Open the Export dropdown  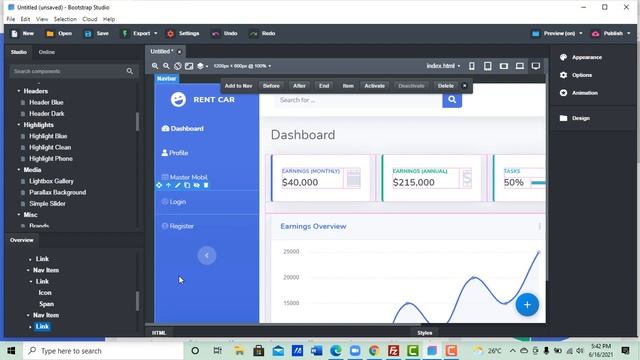[x=139, y=33]
